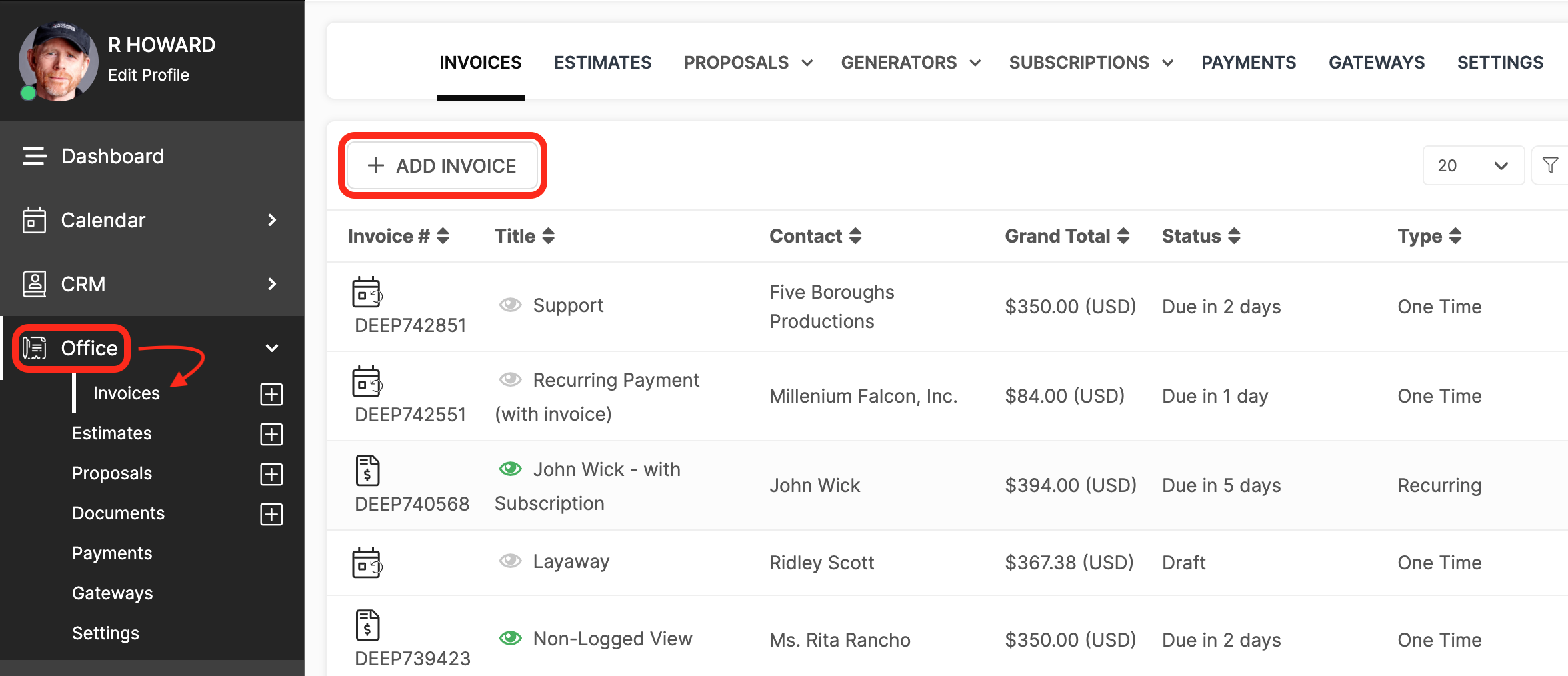1568x676 pixels.
Task: Click dollar document icon for DEEP739423
Action: (367, 625)
